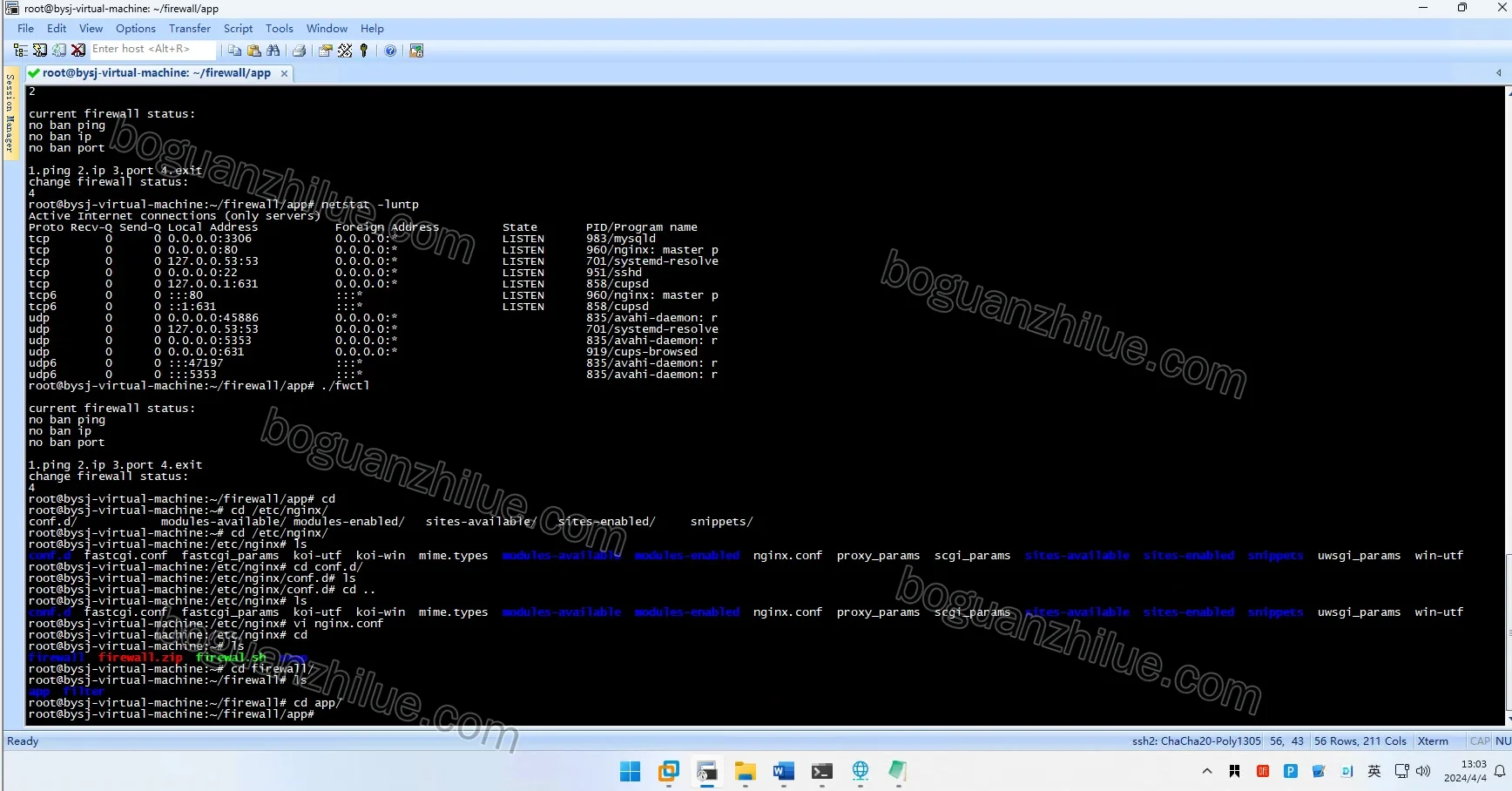Open the Transfer menu

pos(190,29)
